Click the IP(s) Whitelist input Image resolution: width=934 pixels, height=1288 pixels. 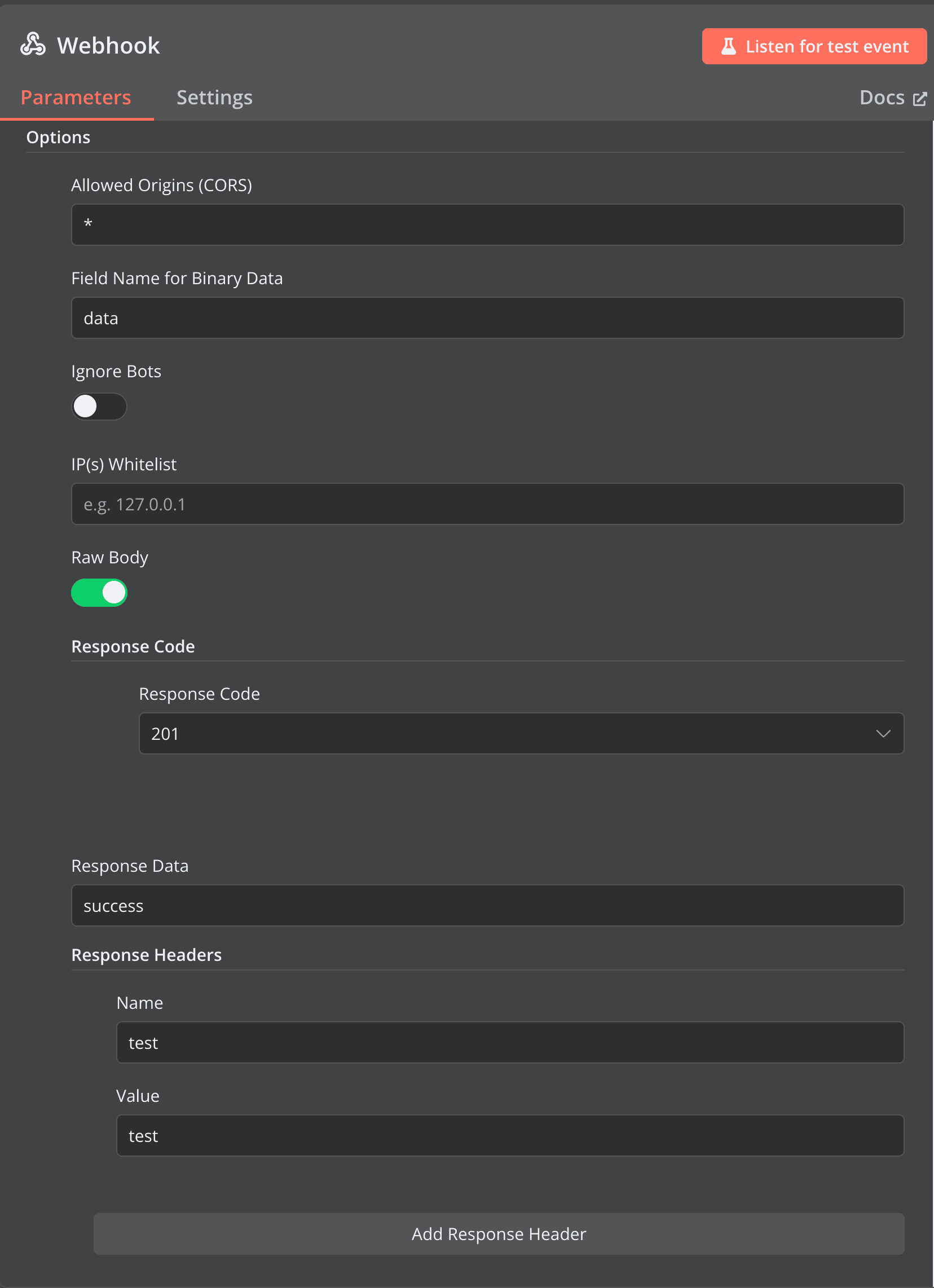click(487, 504)
